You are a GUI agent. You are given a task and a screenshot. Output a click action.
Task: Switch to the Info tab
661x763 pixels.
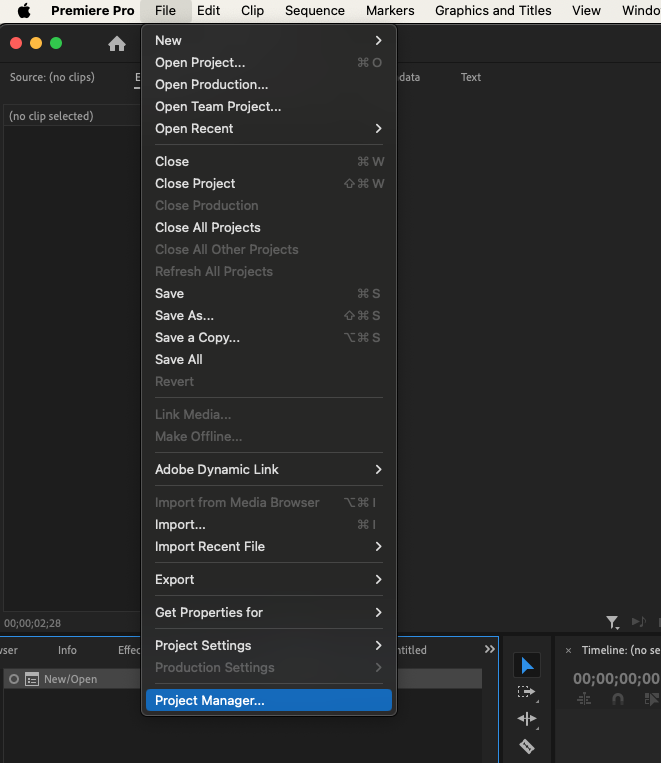click(67, 650)
